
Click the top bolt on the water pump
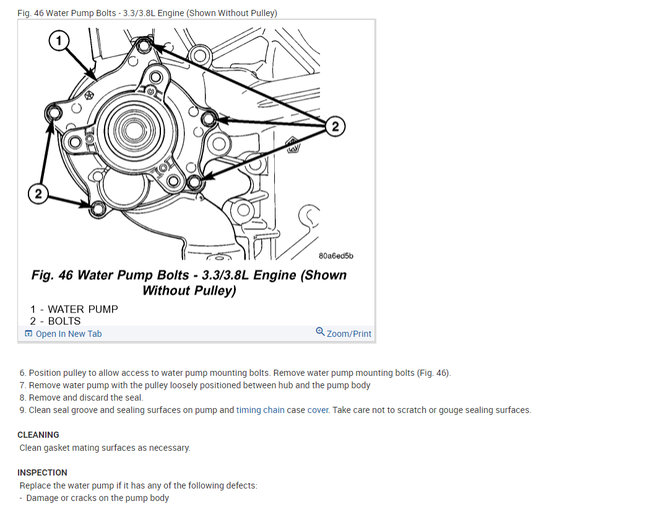[x=144, y=46]
